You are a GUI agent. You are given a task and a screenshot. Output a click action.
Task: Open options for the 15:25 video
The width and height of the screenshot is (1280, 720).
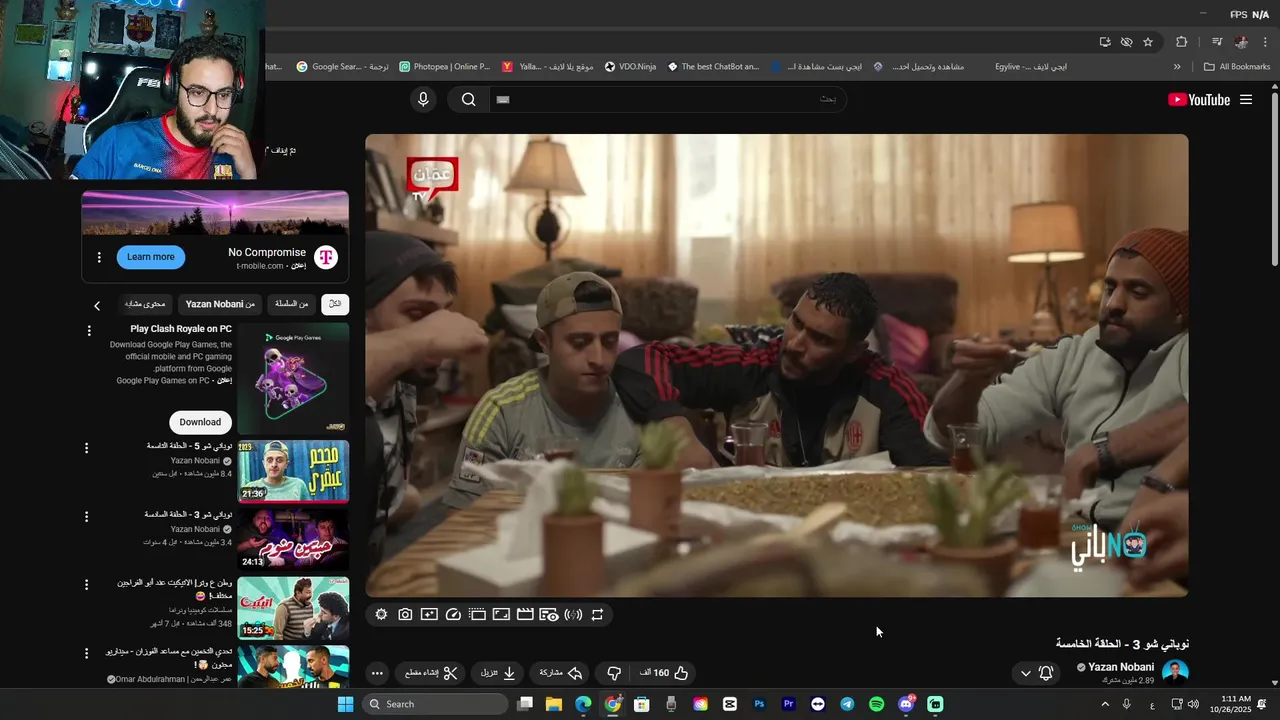(86, 585)
